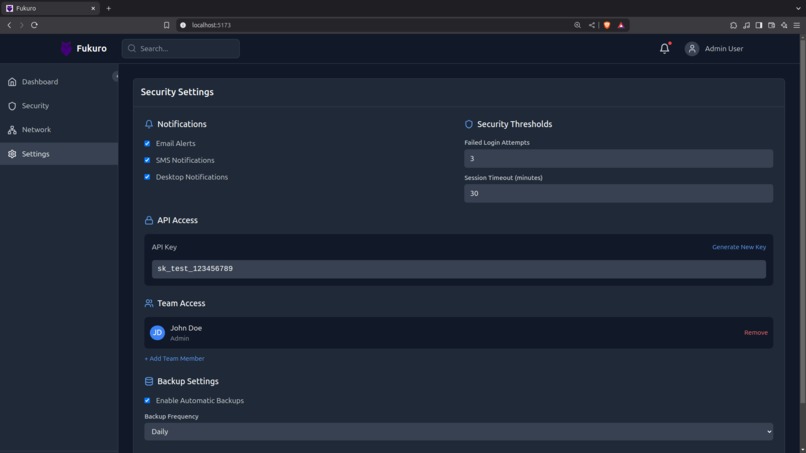Go to Network in the sidebar
806x453 pixels.
point(59,130)
